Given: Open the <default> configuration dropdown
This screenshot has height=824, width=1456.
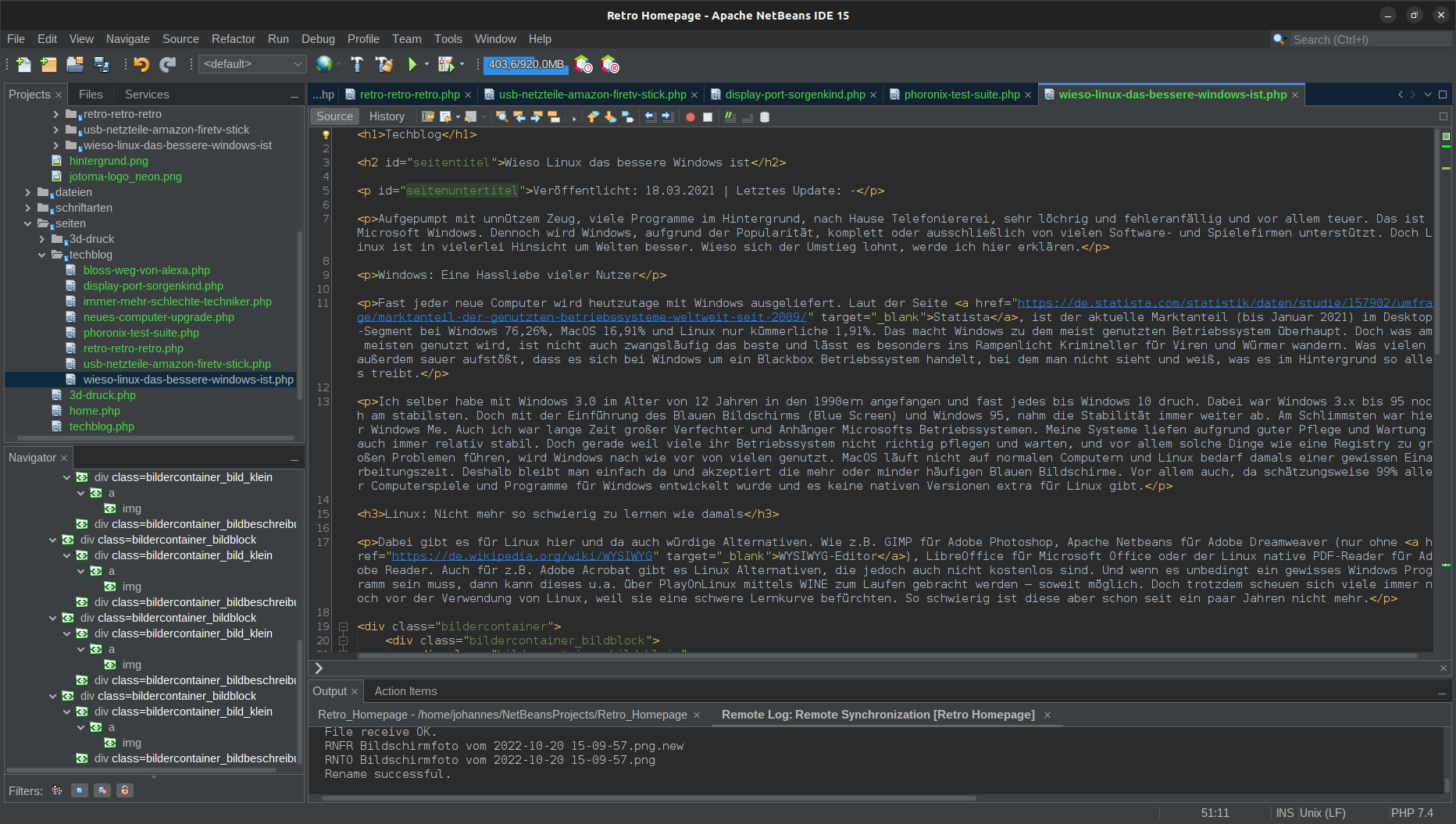Looking at the screenshot, I should pyautogui.click(x=252, y=64).
